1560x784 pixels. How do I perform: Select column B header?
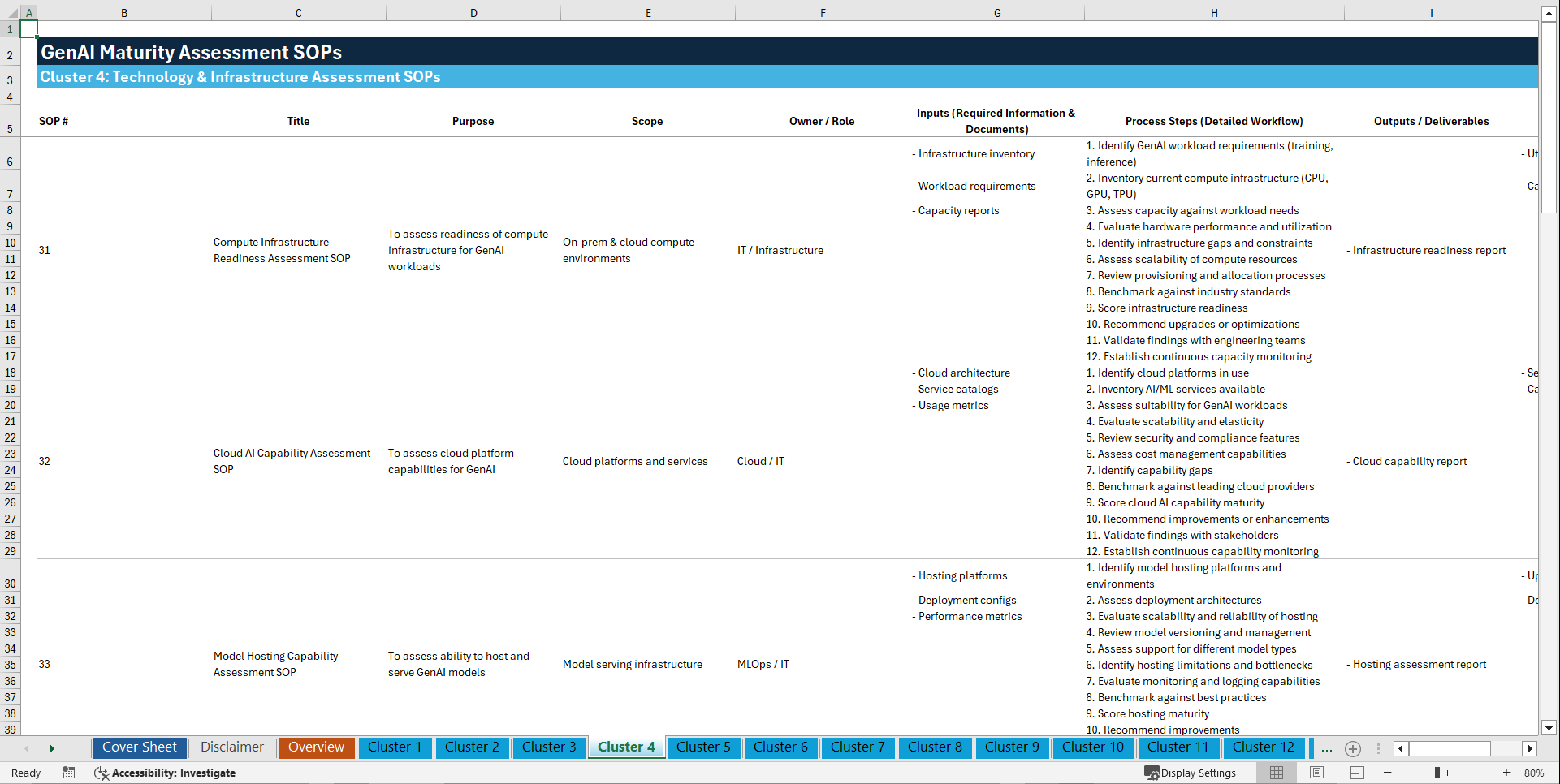[x=124, y=12]
